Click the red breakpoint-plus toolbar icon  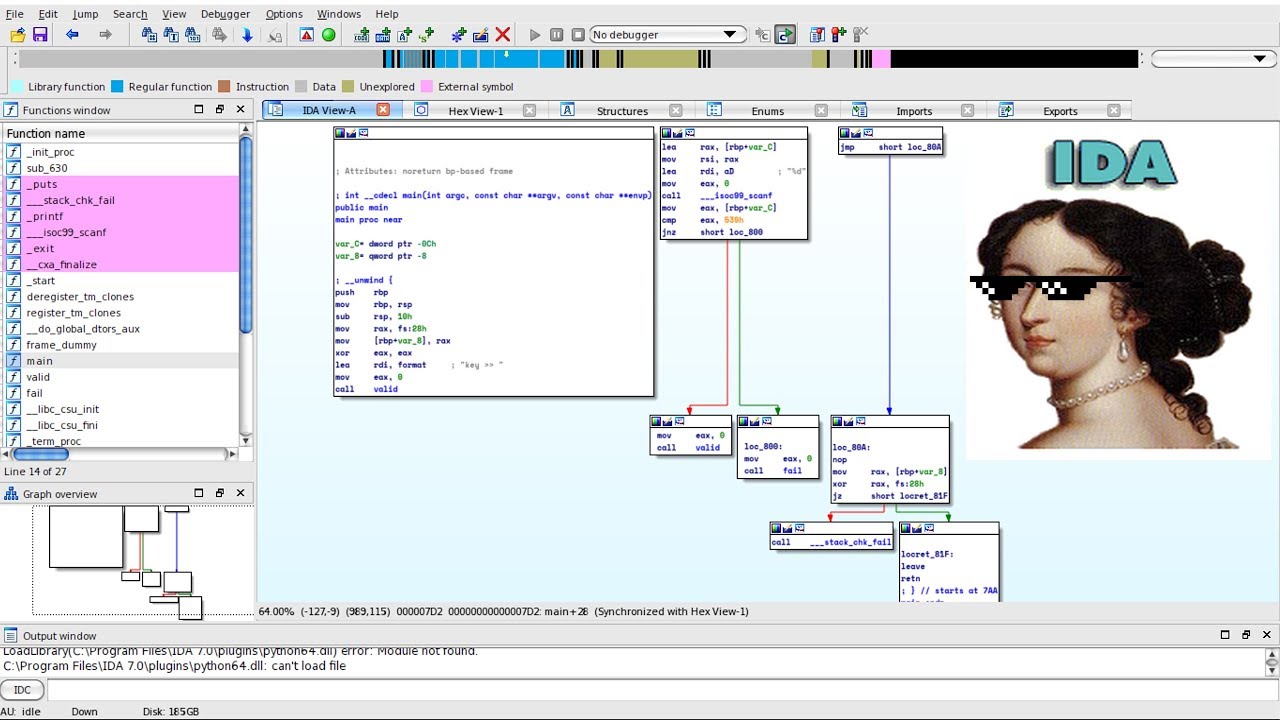(x=839, y=35)
